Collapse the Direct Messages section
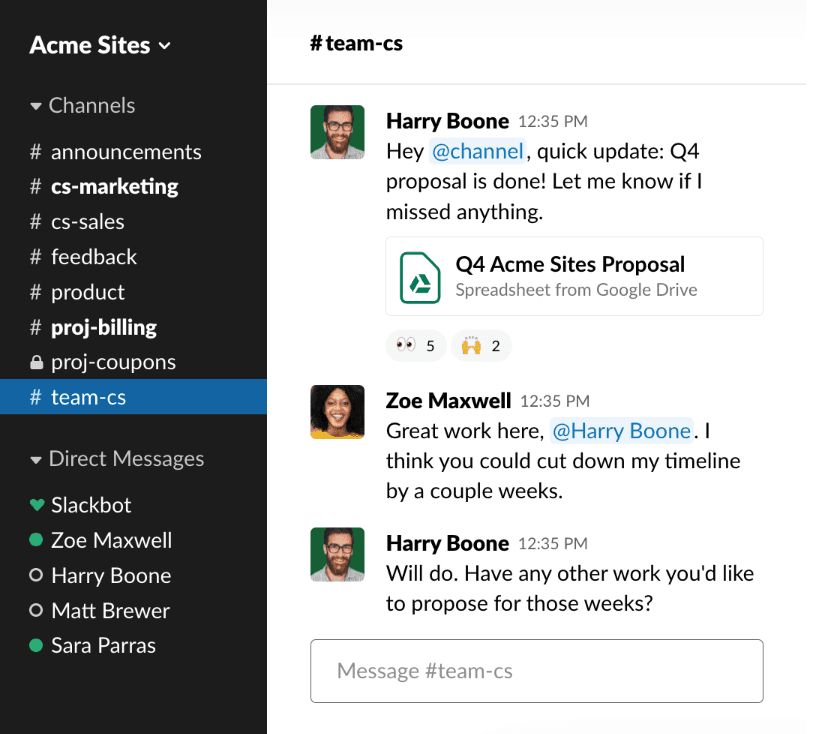This screenshot has height=734, width=831. click(36, 460)
